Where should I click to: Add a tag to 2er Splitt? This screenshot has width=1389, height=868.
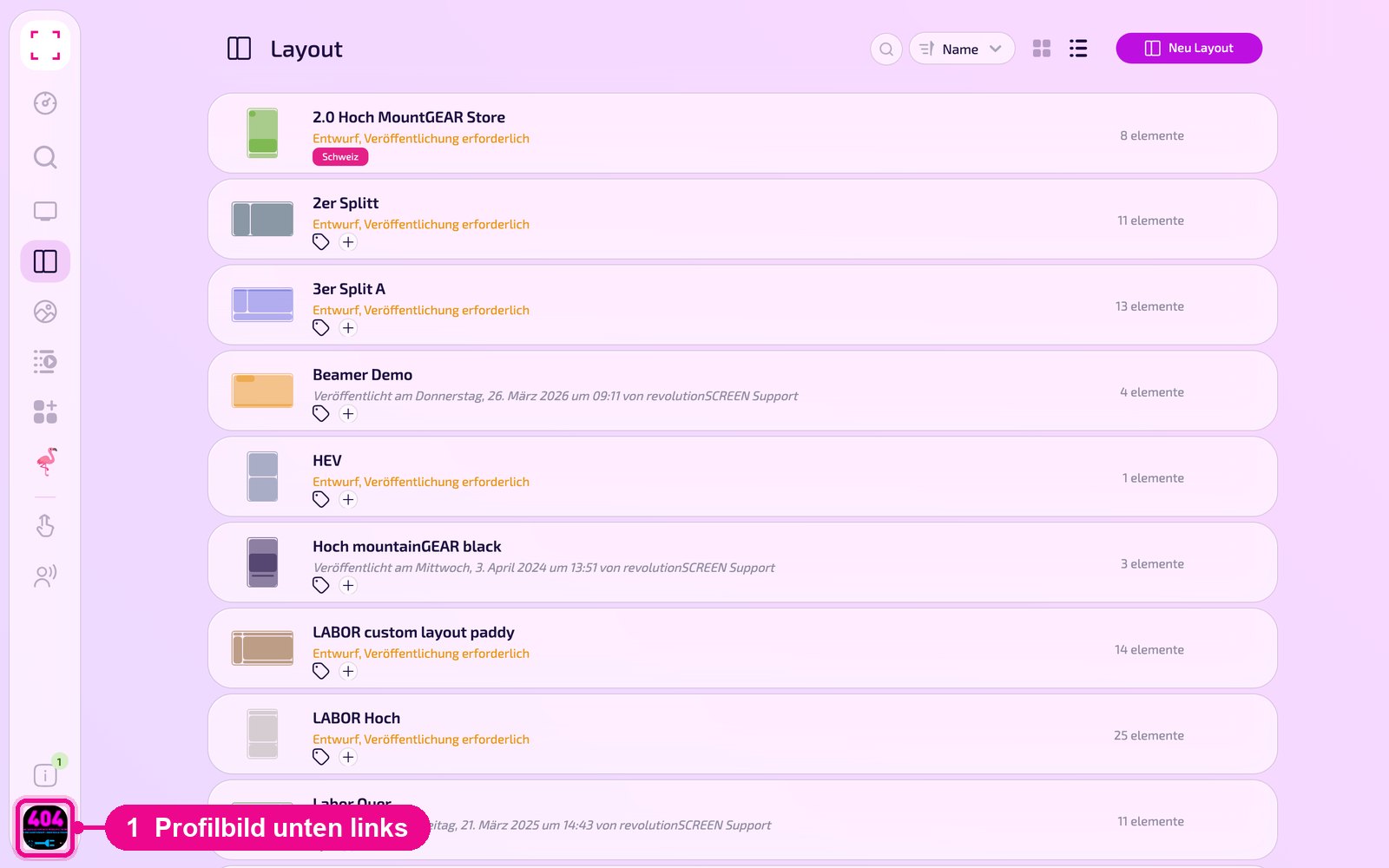tap(348, 242)
